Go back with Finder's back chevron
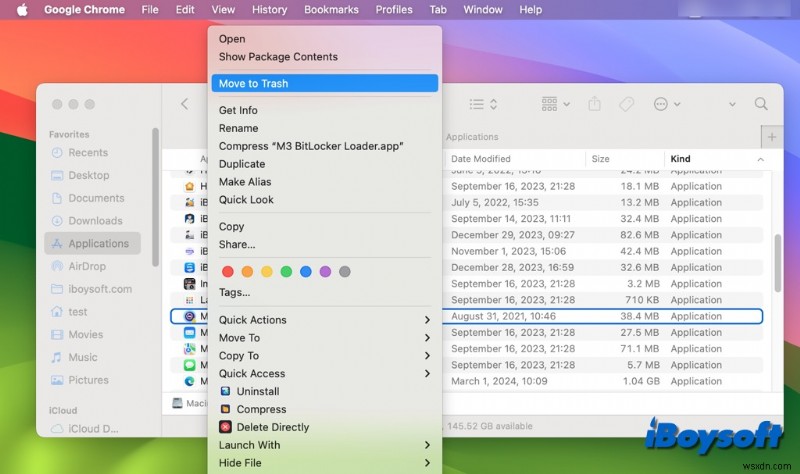Screen dimensions: 800x474 (x=185, y=104)
